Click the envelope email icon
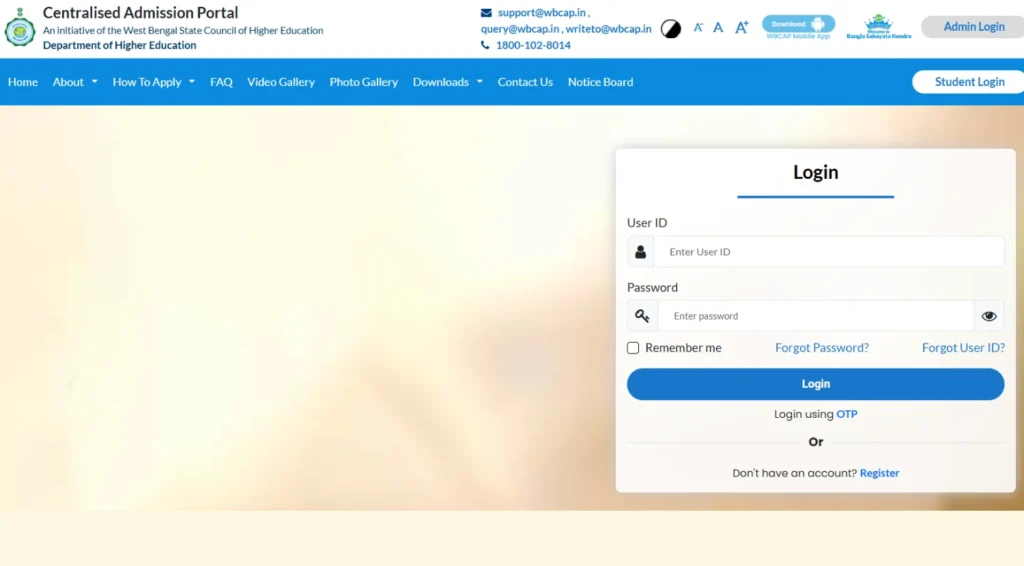This screenshot has height=566, width=1024. [x=486, y=12]
